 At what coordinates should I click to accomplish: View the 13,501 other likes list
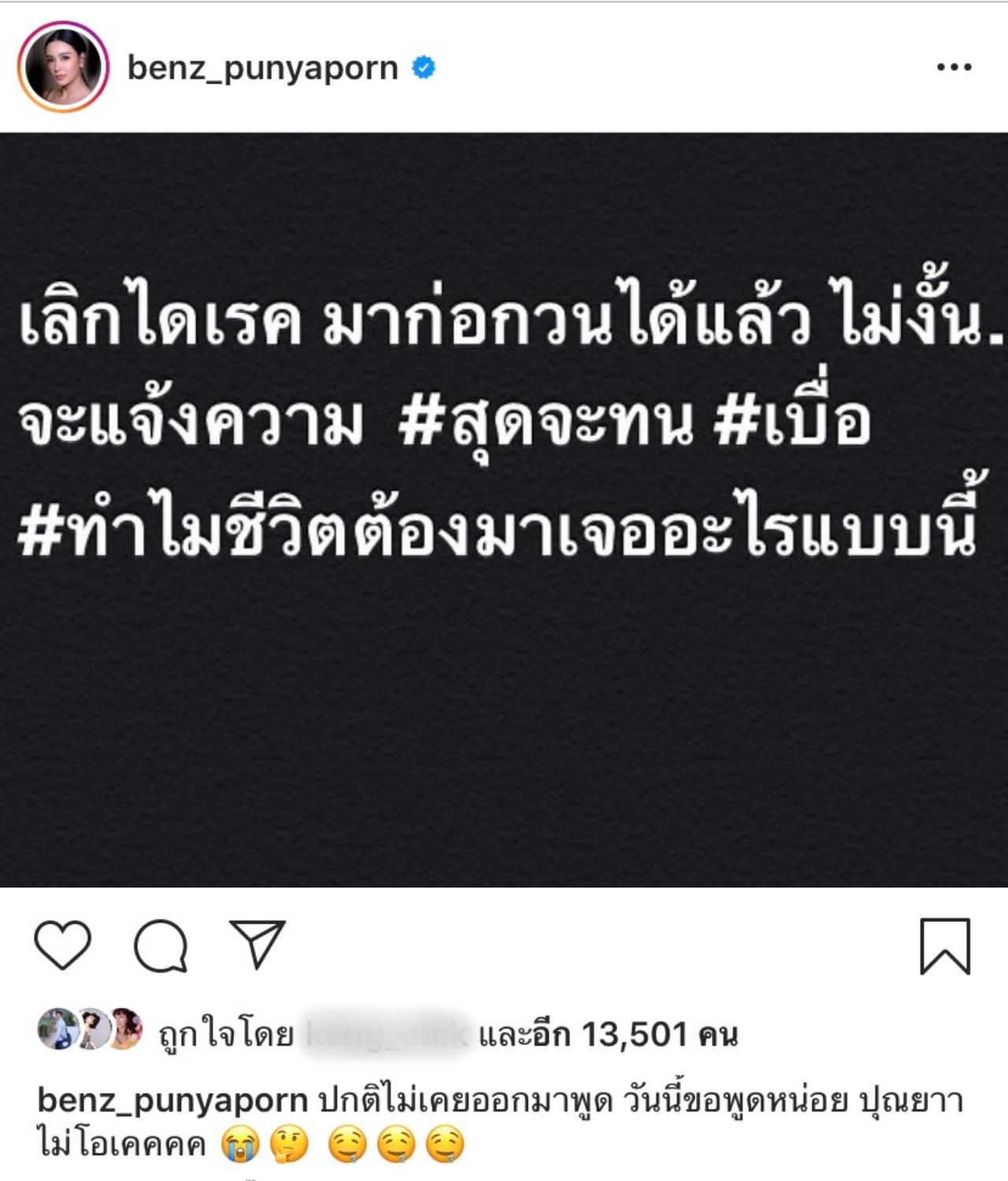click(608, 1035)
